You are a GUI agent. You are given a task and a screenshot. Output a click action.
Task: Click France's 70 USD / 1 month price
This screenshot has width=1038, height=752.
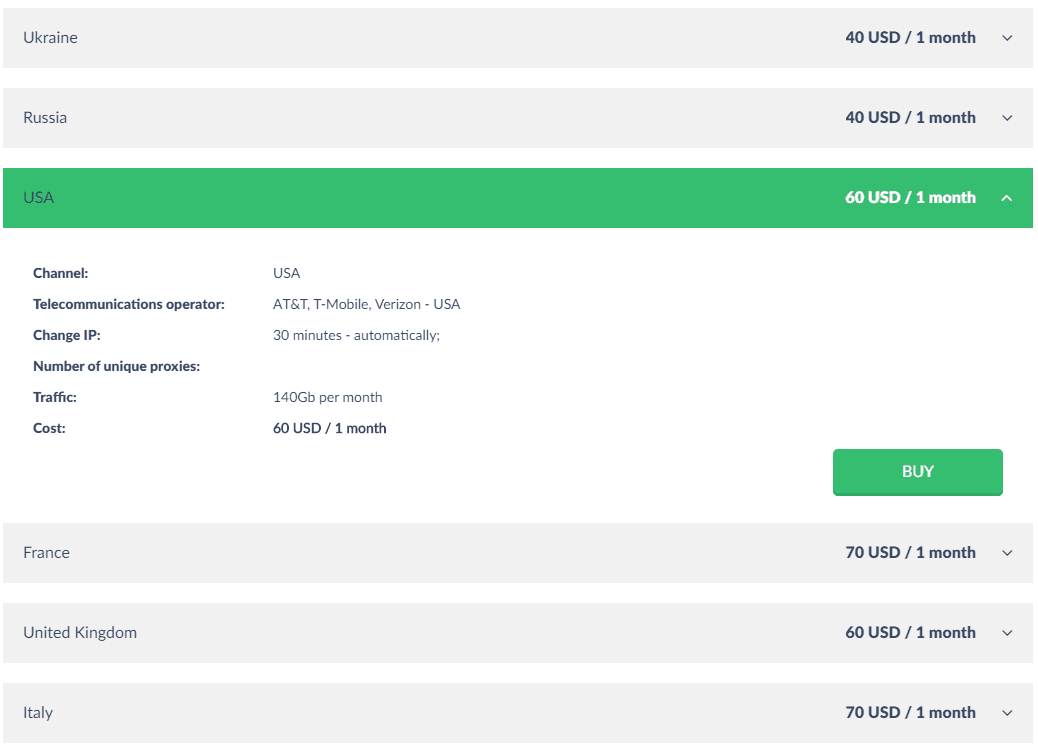pyautogui.click(x=910, y=553)
